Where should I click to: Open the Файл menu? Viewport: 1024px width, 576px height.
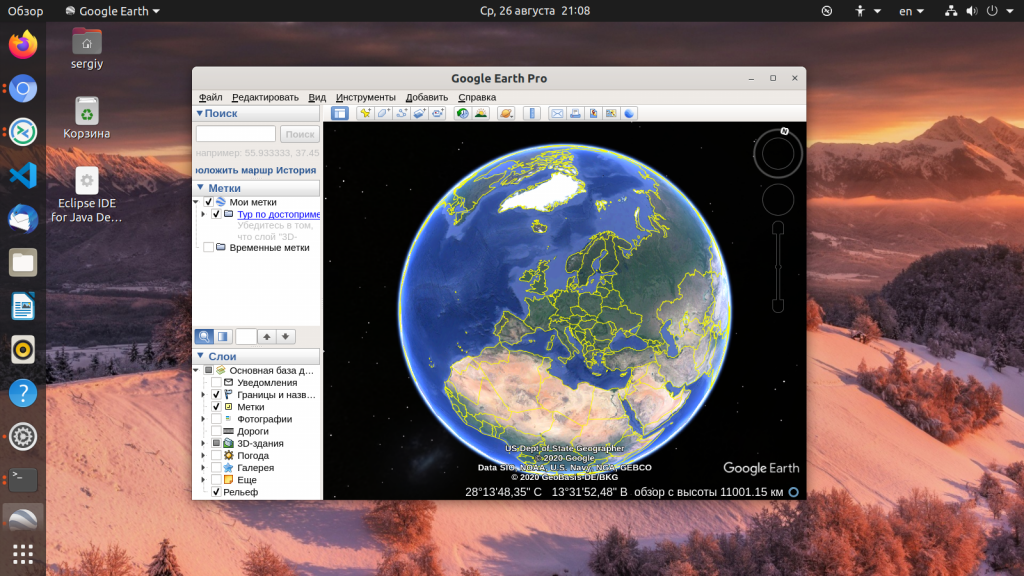tap(210, 97)
